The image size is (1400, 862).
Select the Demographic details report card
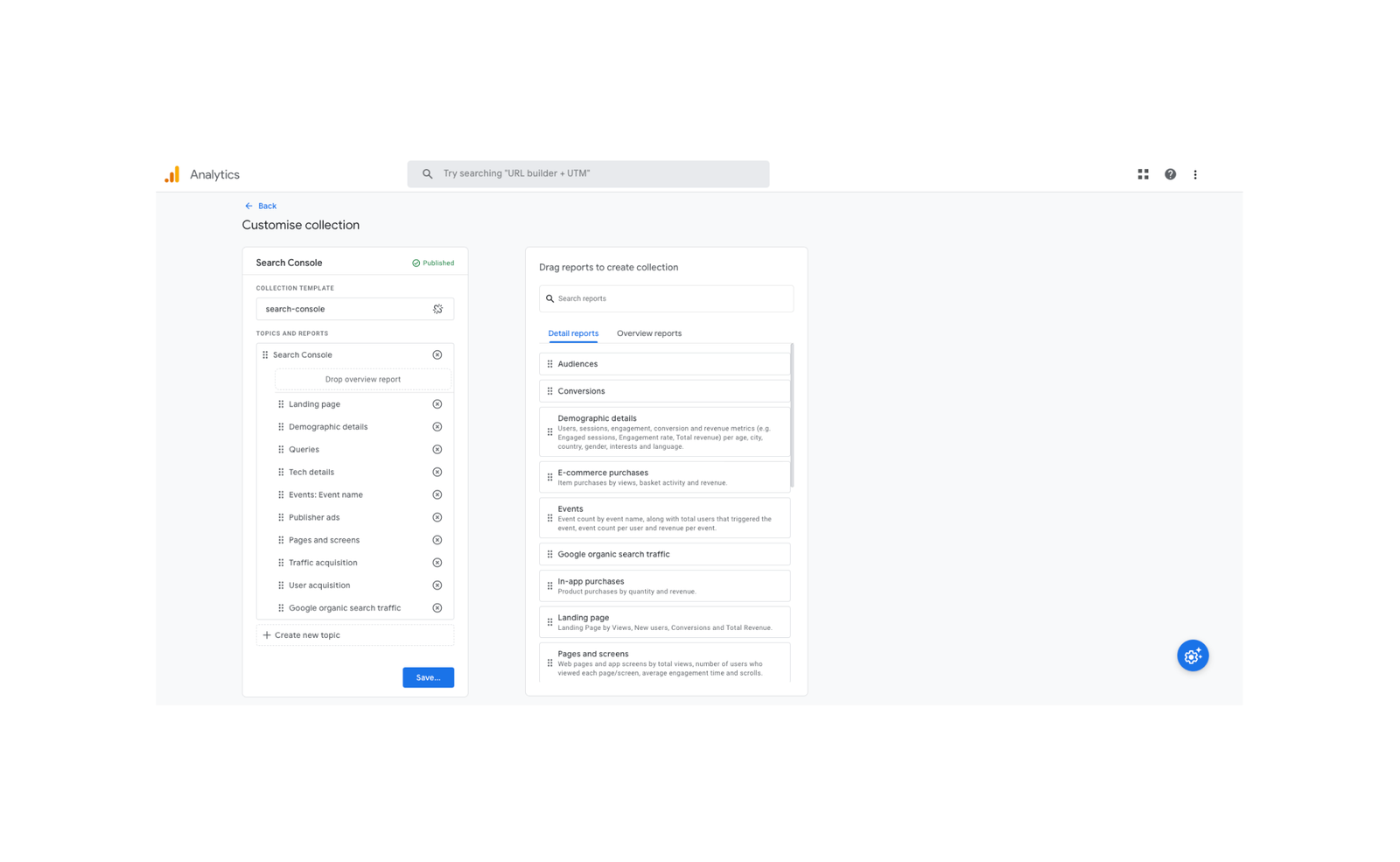pyautogui.click(x=664, y=431)
